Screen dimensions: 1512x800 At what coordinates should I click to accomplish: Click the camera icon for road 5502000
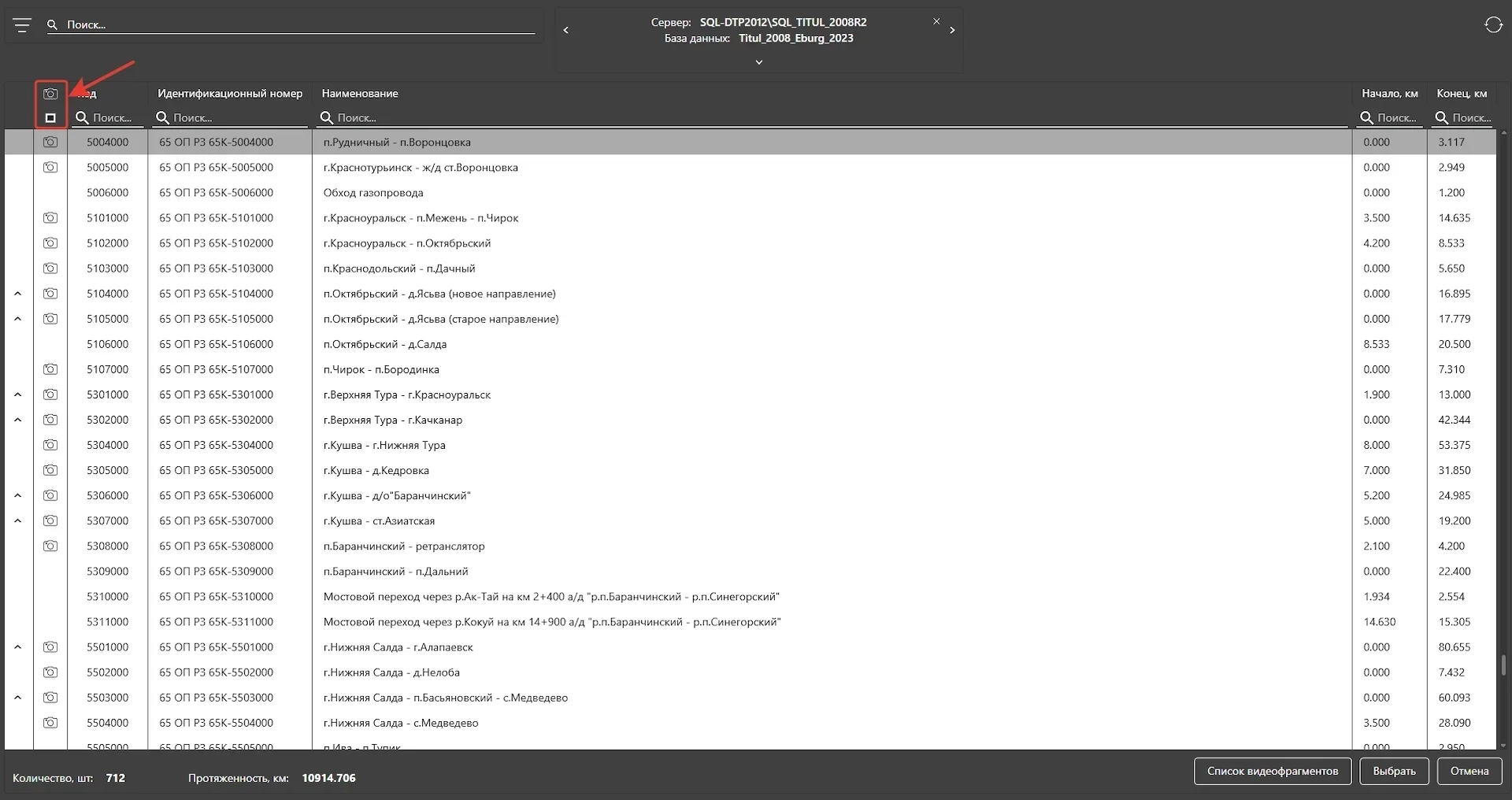(x=50, y=672)
